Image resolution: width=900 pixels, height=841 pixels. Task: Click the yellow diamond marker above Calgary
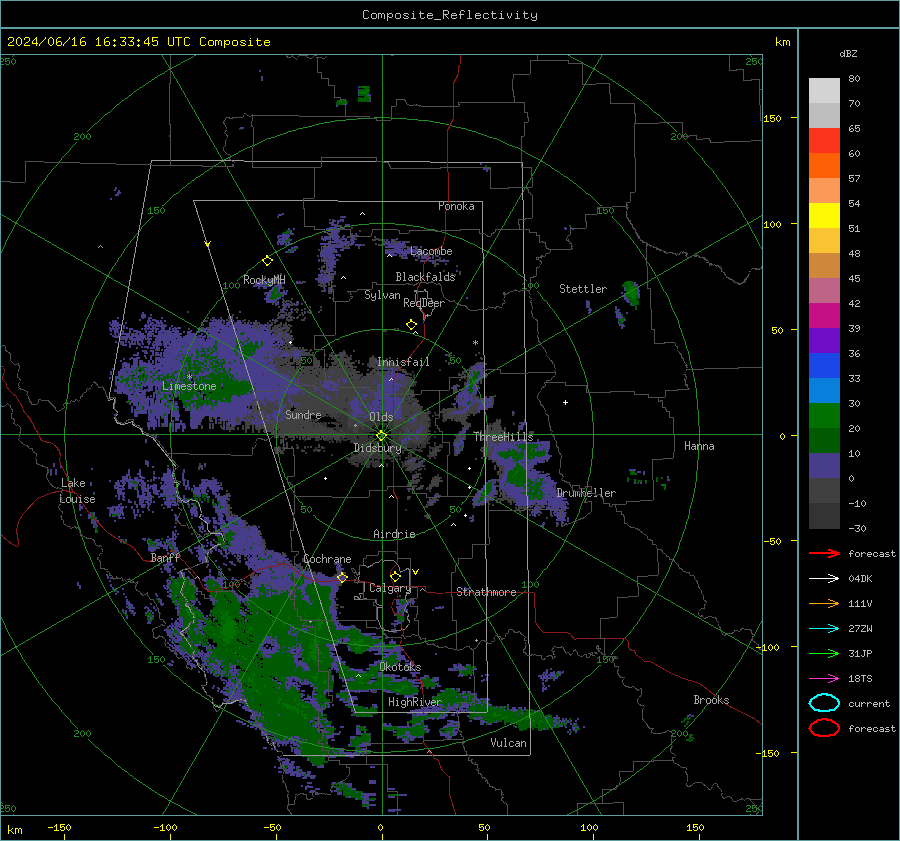pyautogui.click(x=395, y=576)
